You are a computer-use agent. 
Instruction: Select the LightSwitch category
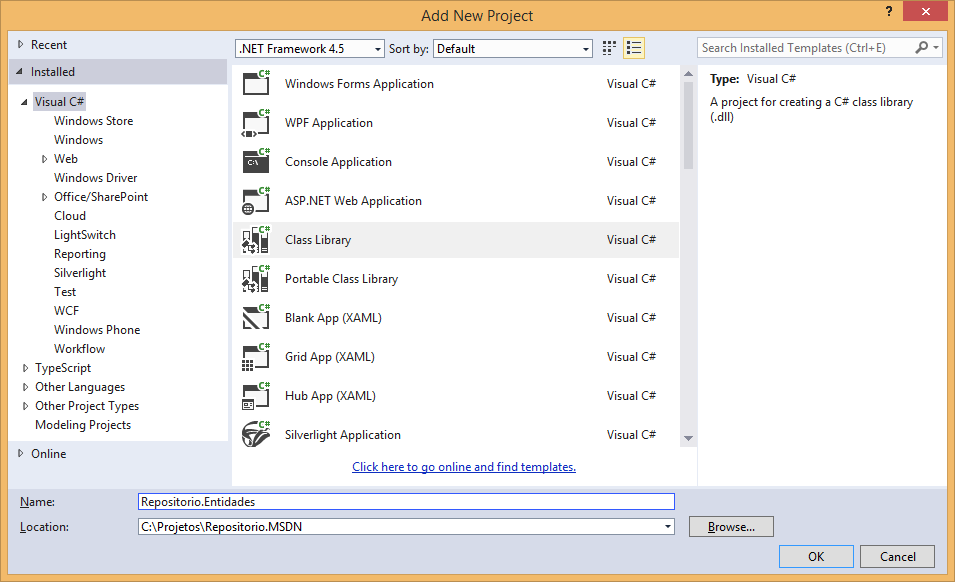tap(85, 235)
